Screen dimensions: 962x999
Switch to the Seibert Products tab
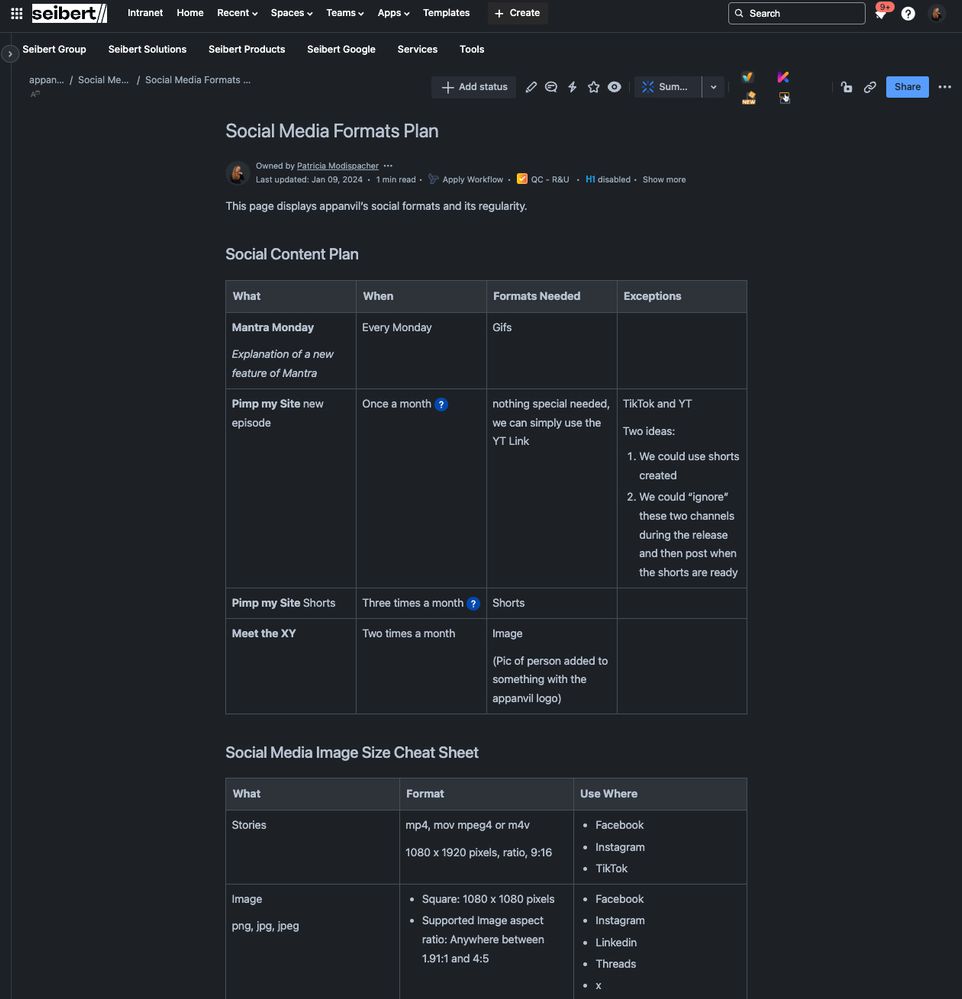pyautogui.click(x=246, y=49)
